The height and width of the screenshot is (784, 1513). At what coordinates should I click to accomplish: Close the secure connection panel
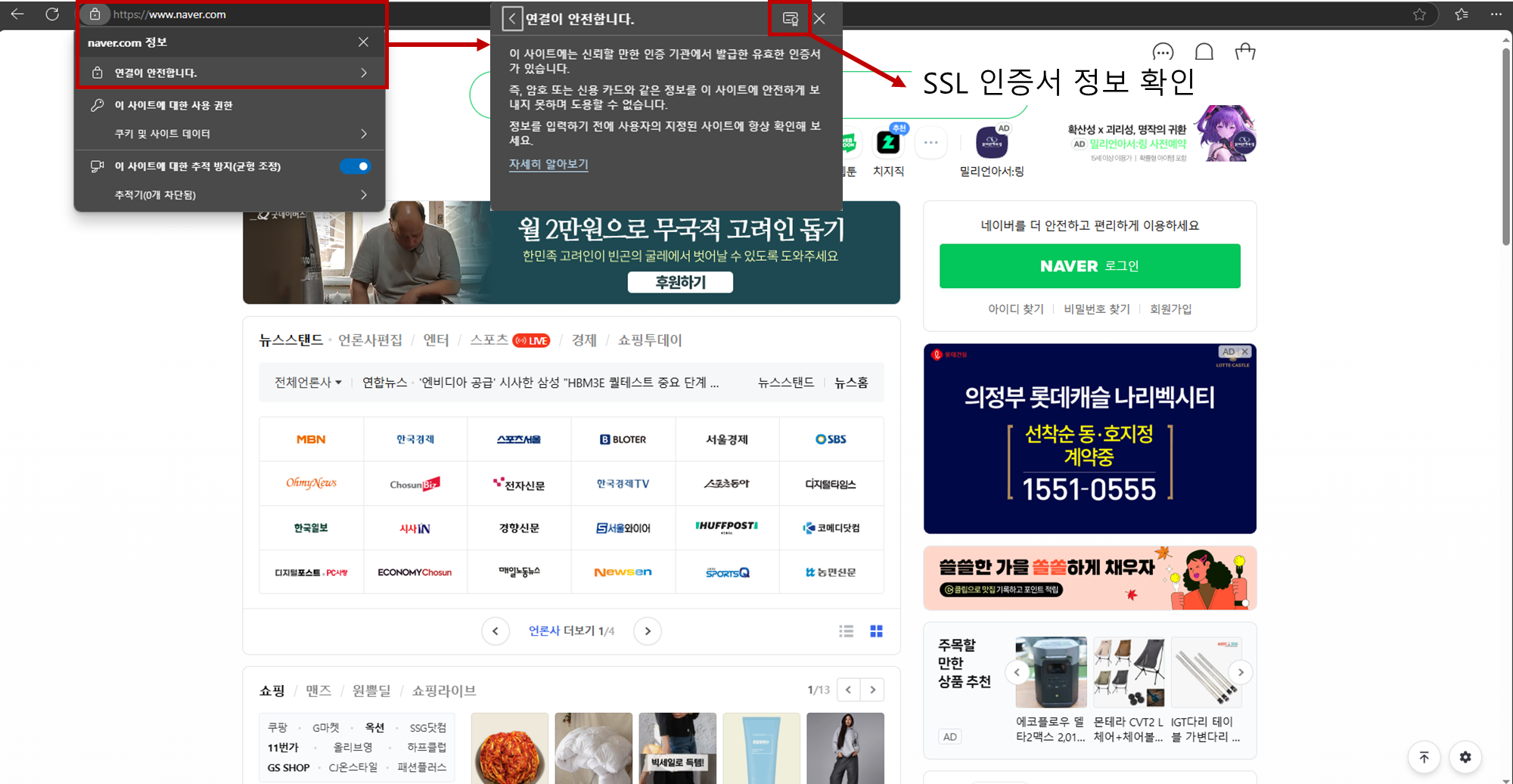(x=820, y=19)
